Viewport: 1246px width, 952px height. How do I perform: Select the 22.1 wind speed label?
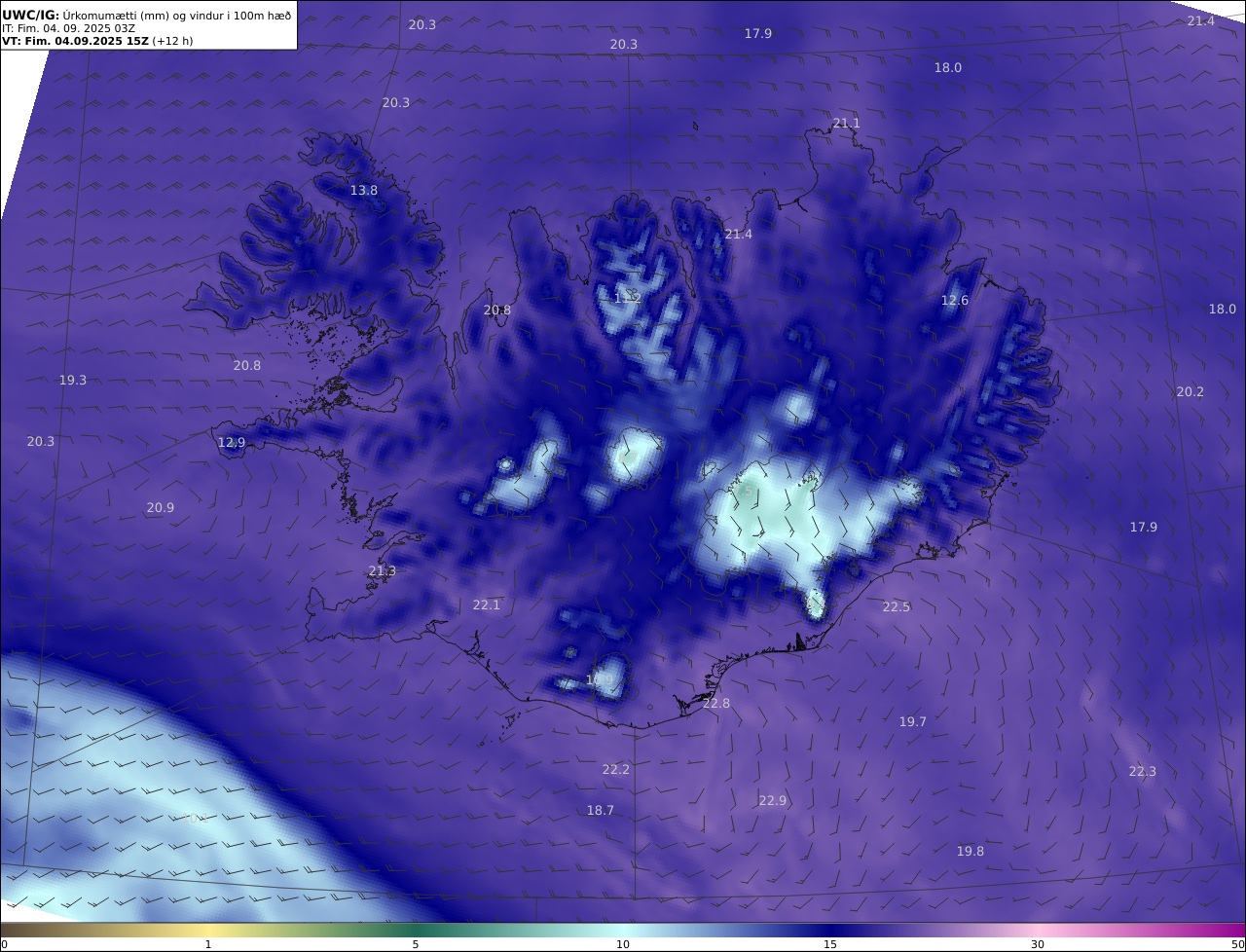(486, 605)
